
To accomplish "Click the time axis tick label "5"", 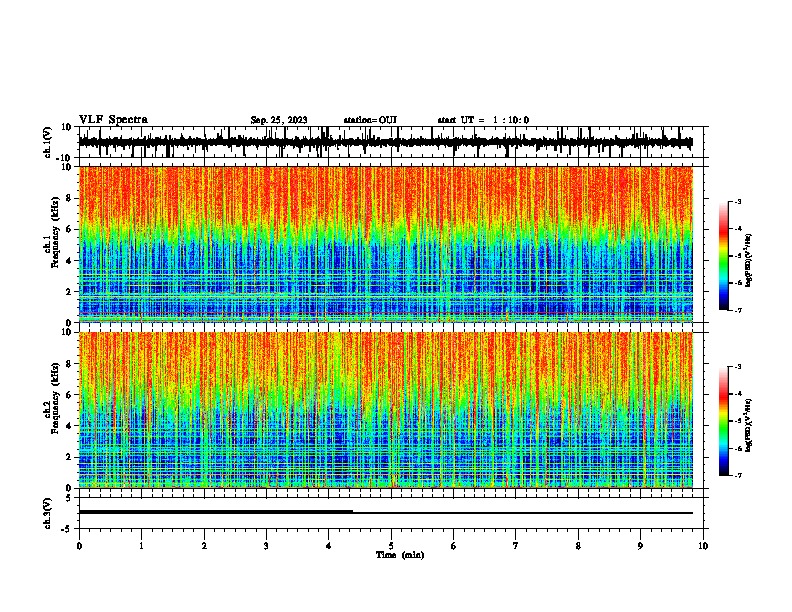I will (x=391, y=546).
